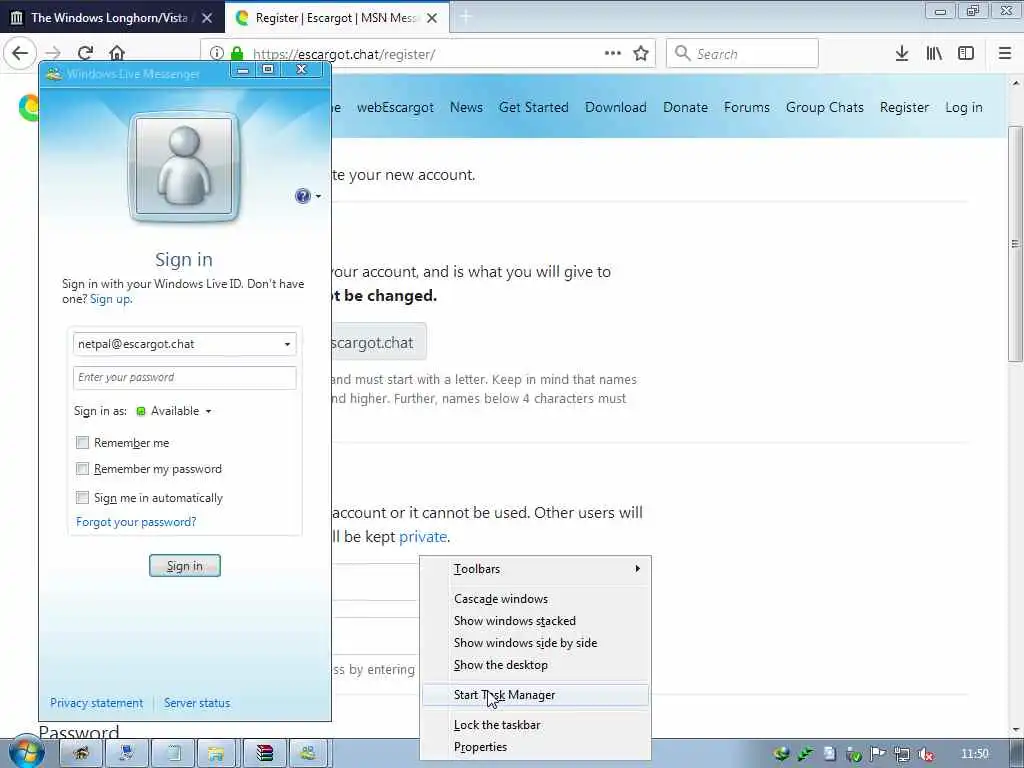
Task: Follow the Sign up link in Messenger
Action: pyautogui.click(x=110, y=299)
